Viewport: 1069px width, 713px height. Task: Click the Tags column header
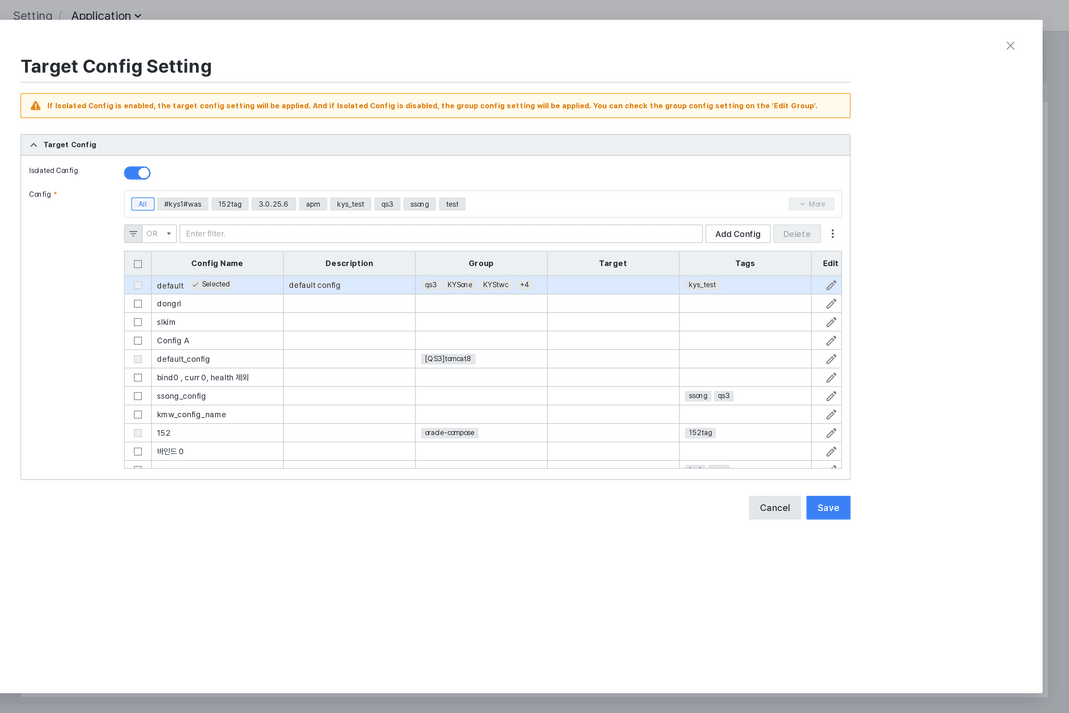pyautogui.click(x=744, y=263)
